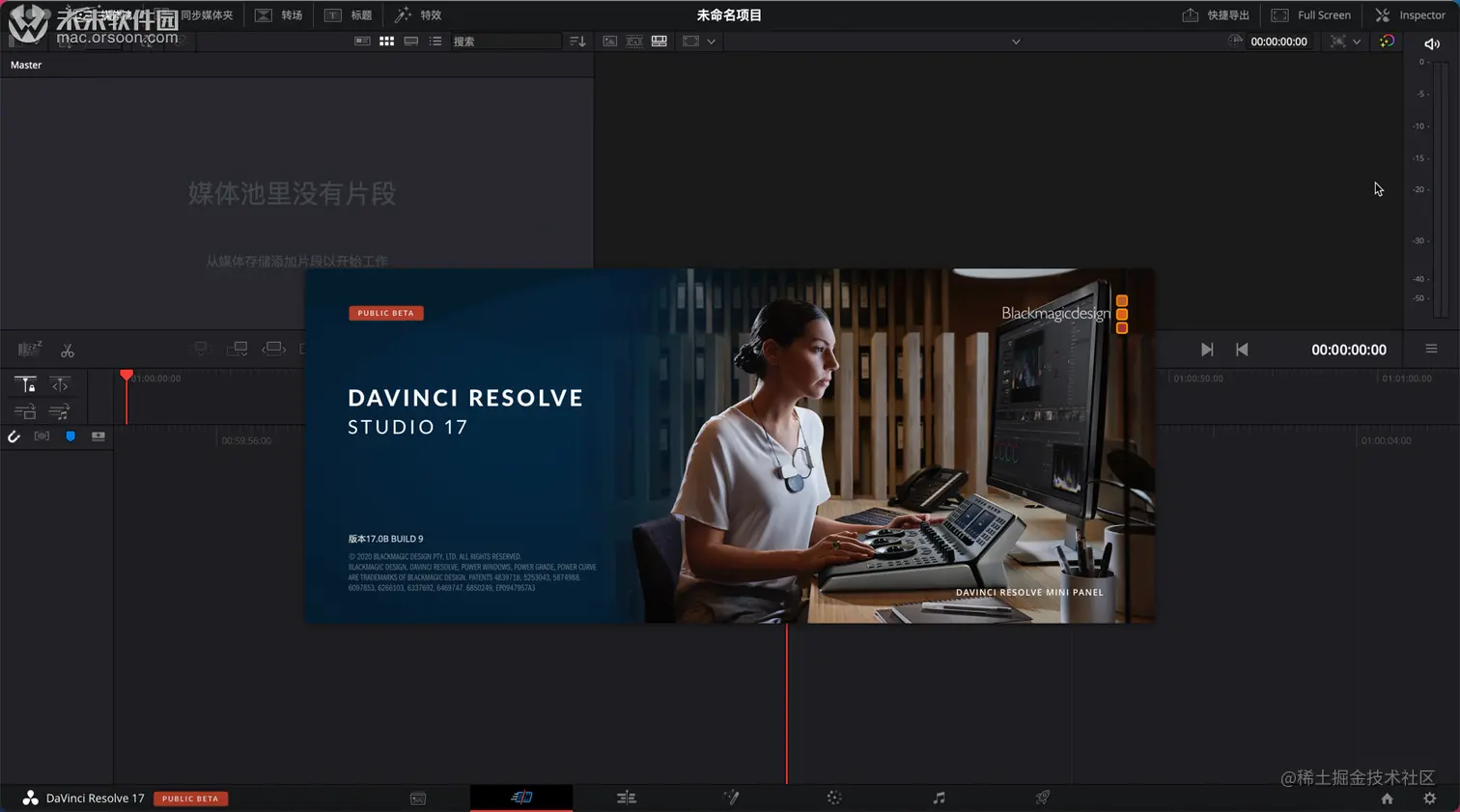Switch to the Fusion page

pos(731,798)
